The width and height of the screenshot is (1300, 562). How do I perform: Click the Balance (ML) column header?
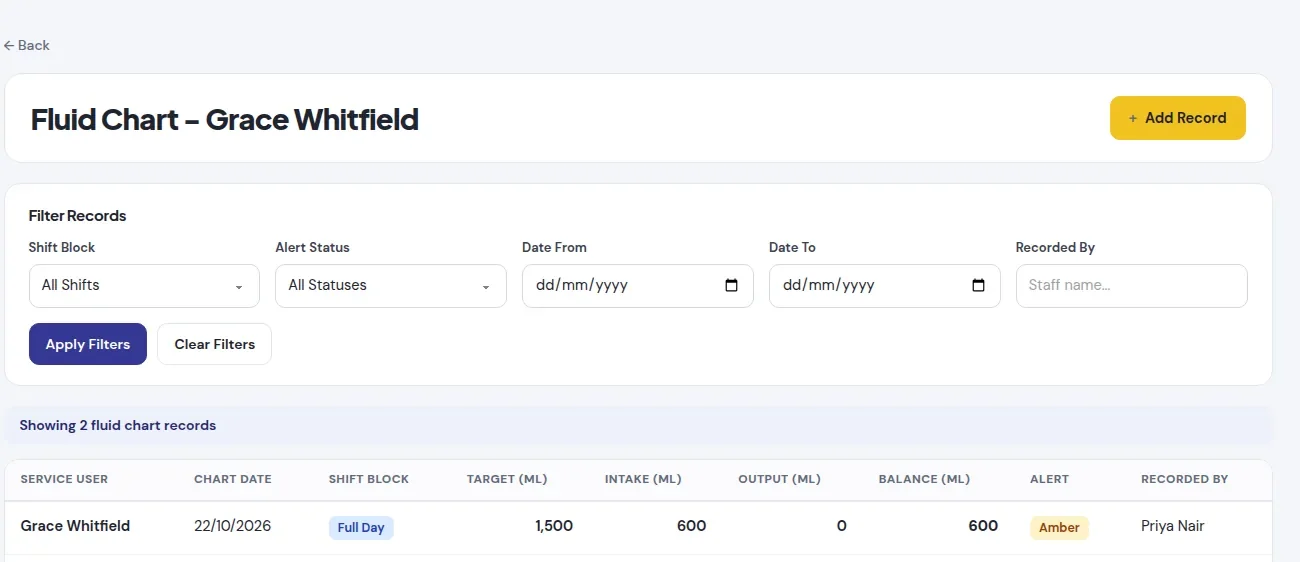coord(924,479)
